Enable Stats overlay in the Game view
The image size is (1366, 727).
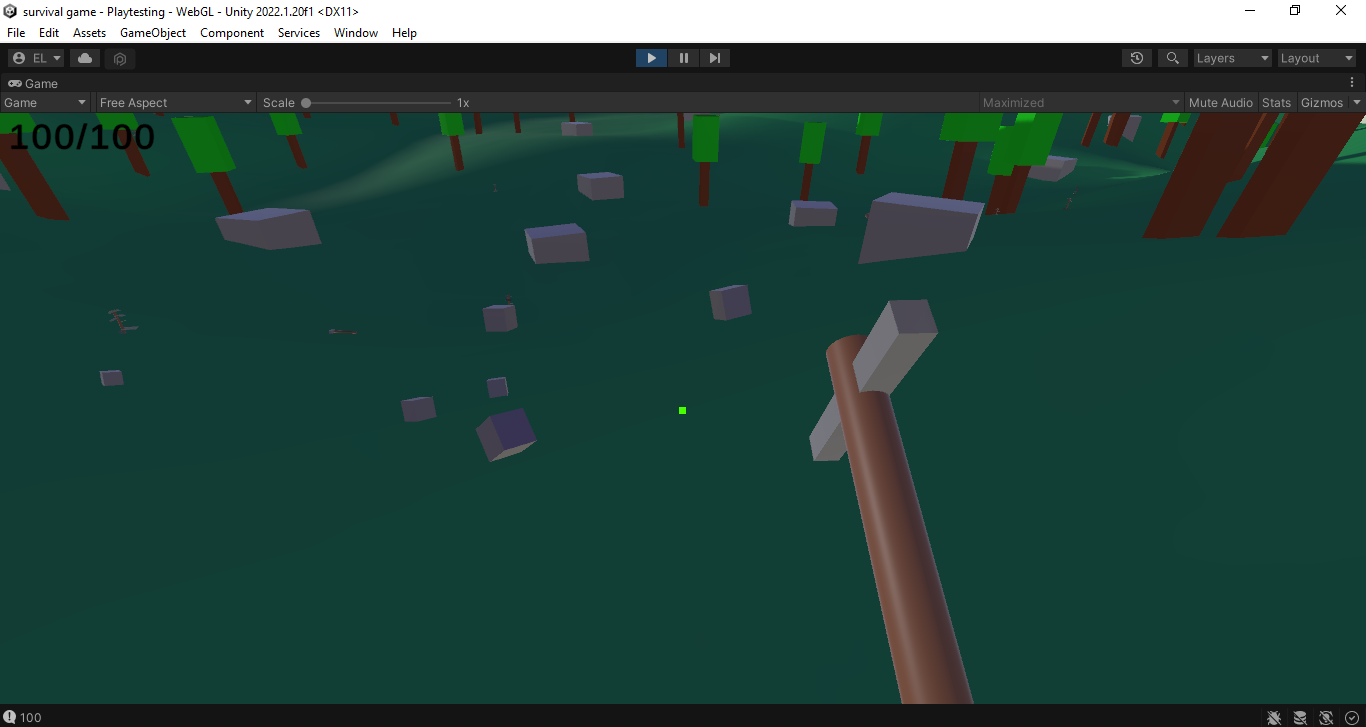(1276, 102)
